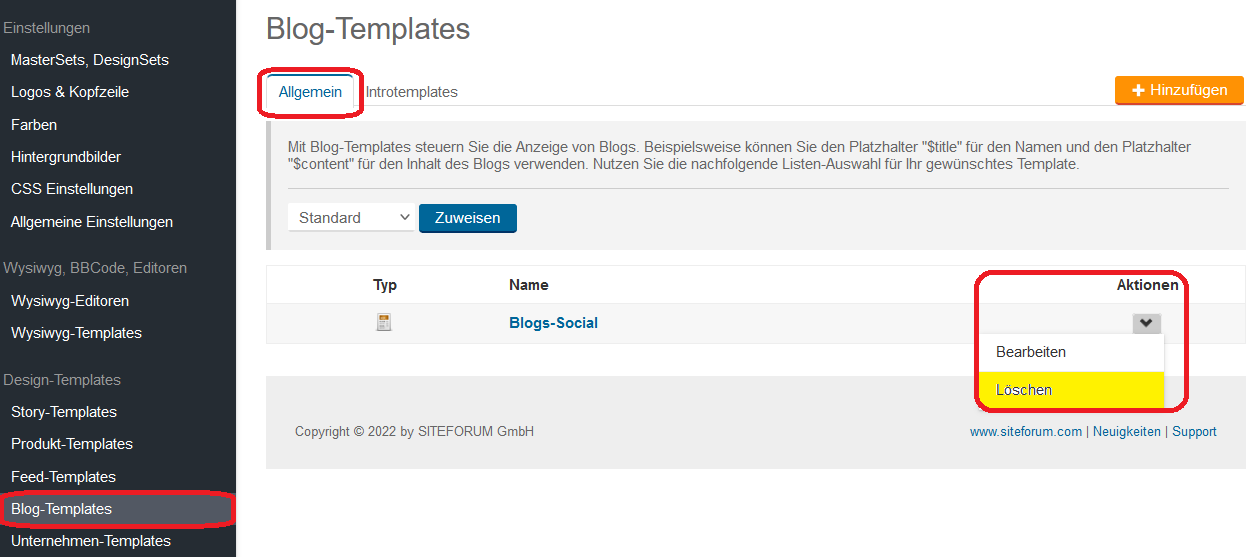Visit the www.siteforum.com footer link
This screenshot has width=1250, height=557.
click(x=1025, y=432)
